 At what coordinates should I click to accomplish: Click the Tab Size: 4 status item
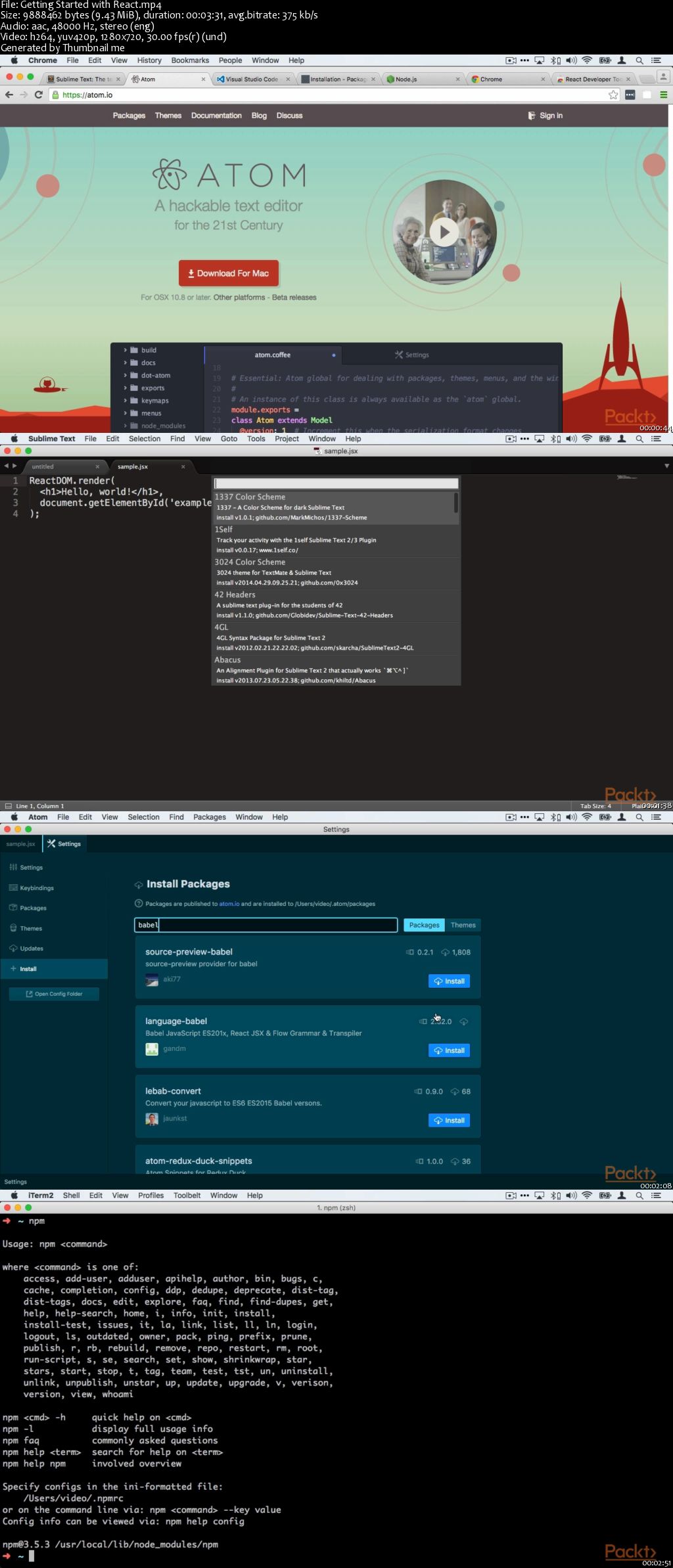595,806
